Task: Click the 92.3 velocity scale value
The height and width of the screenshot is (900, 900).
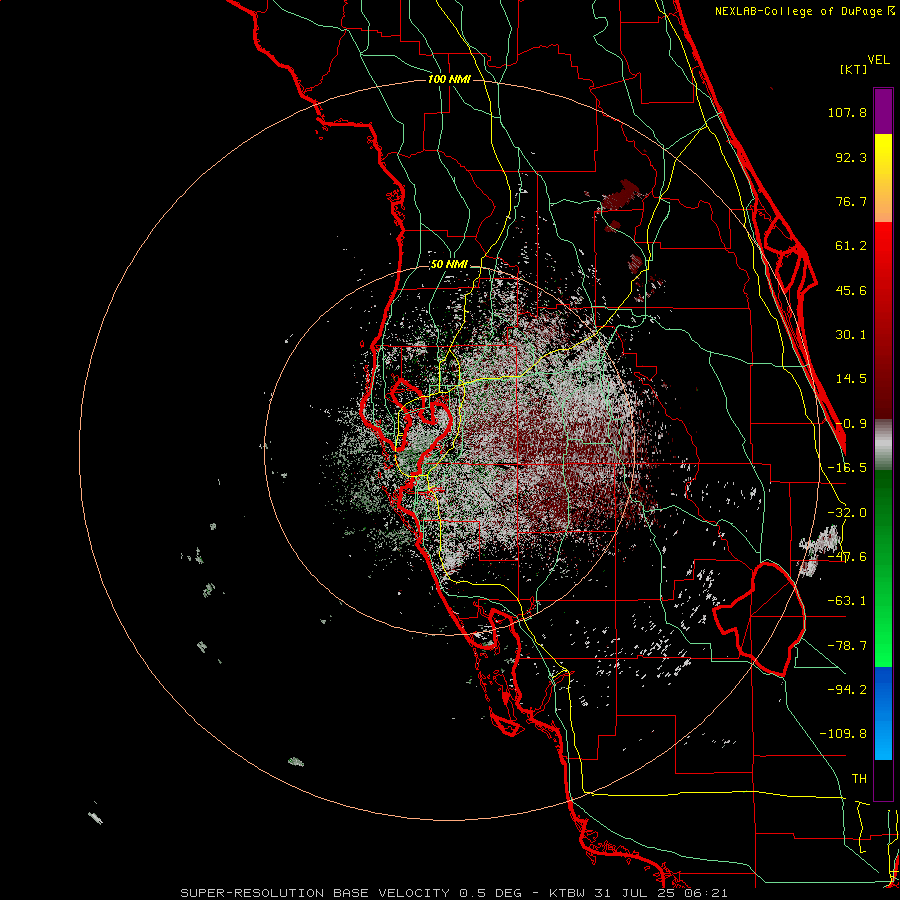Action: [x=851, y=157]
